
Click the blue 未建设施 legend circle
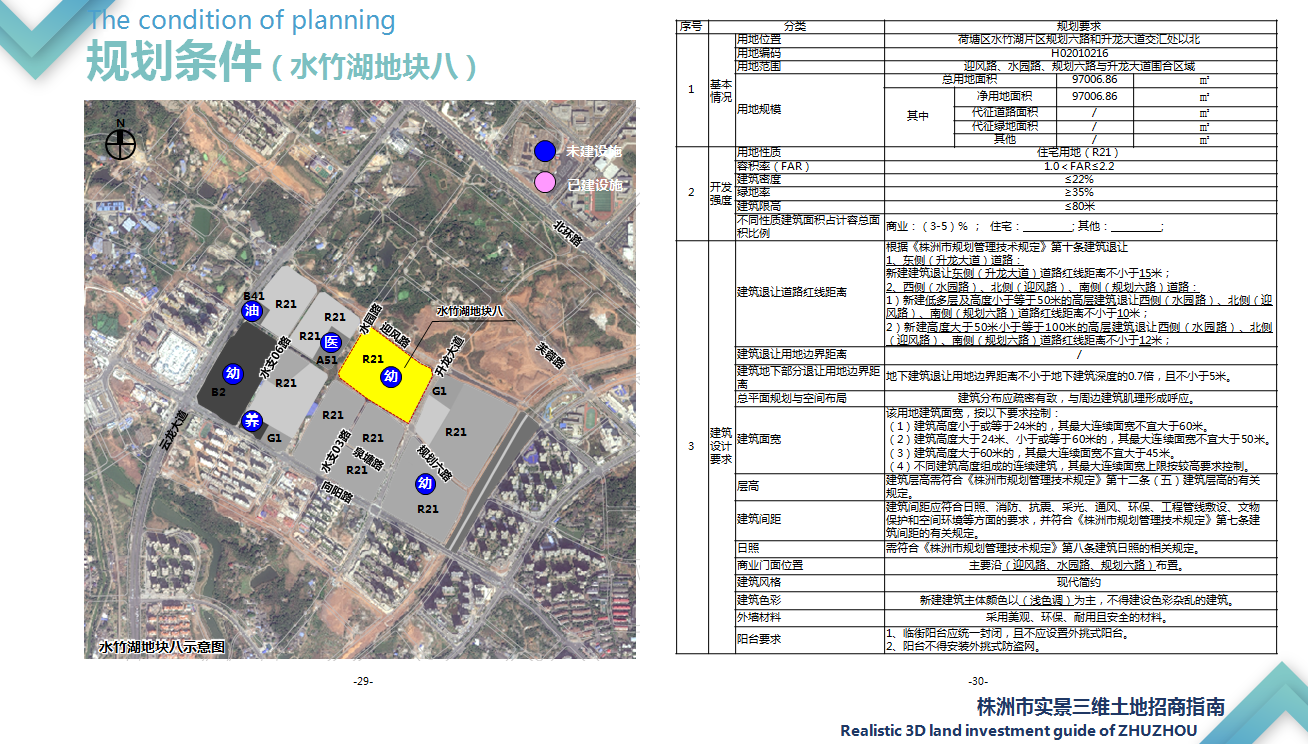[545, 151]
